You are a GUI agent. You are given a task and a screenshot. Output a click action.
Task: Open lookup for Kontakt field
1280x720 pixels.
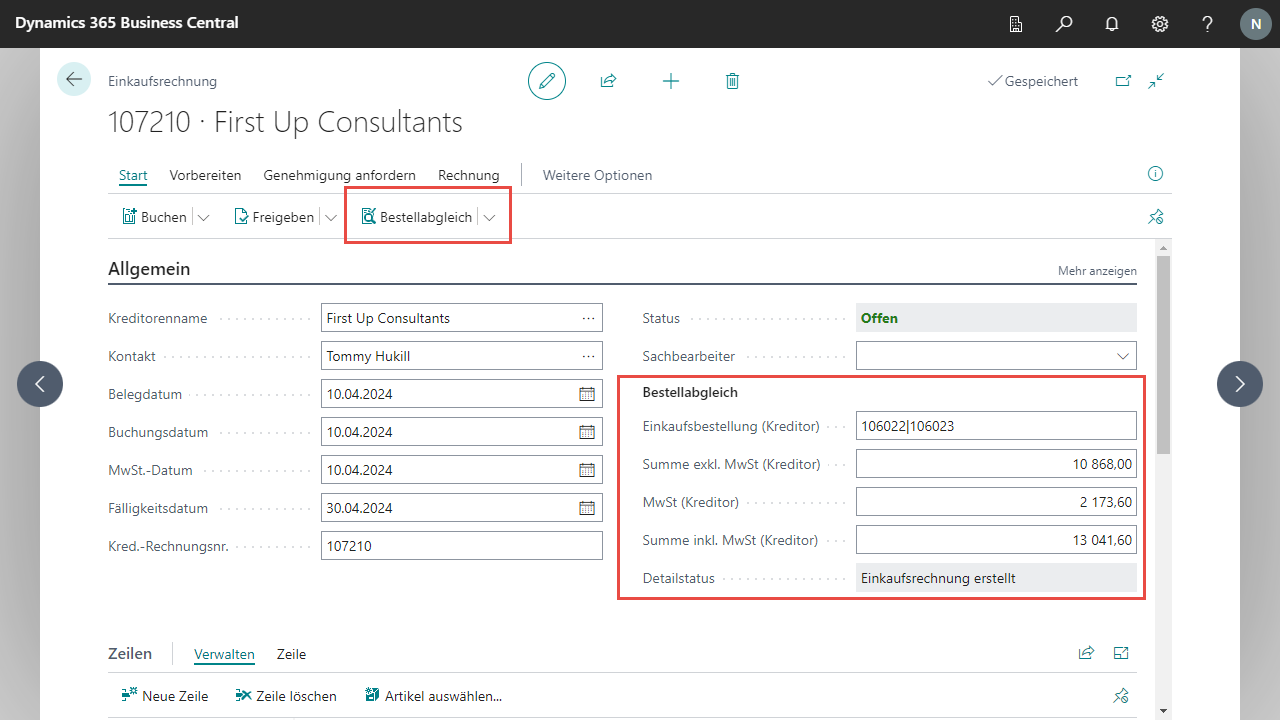click(587, 356)
